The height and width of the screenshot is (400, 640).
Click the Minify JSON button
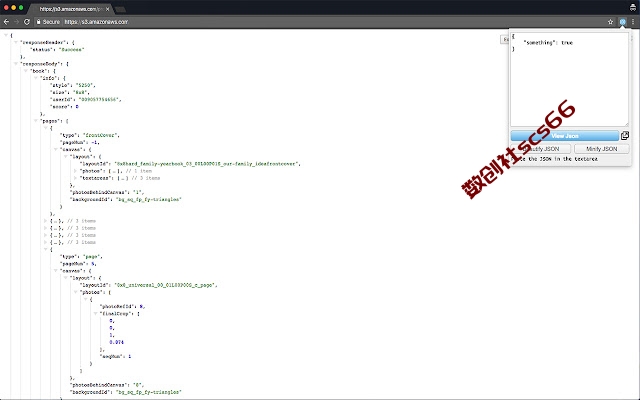[601, 149]
